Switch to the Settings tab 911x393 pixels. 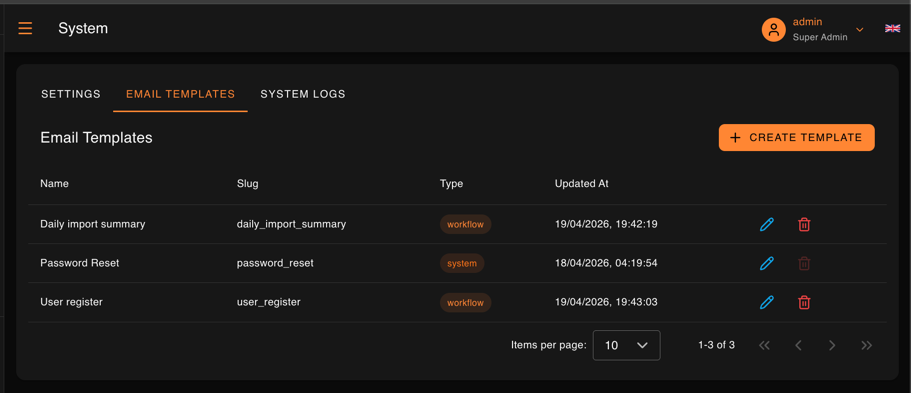click(71, 94)
